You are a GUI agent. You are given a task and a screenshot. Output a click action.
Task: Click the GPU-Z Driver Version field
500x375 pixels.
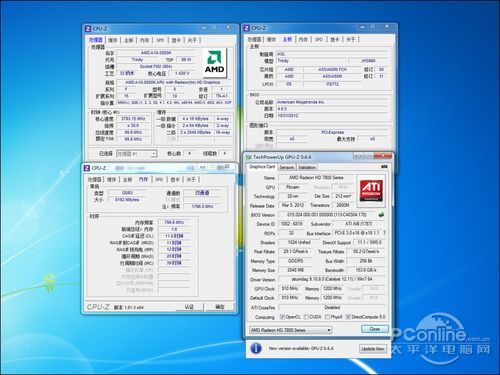[x=332, y=279]
